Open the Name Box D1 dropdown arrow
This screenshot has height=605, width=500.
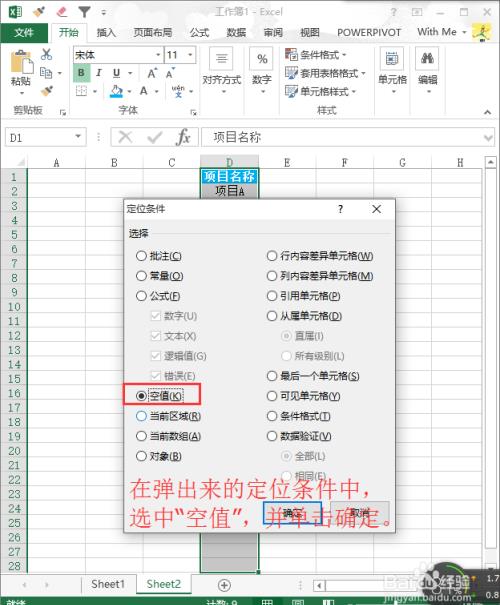(78, 137)
